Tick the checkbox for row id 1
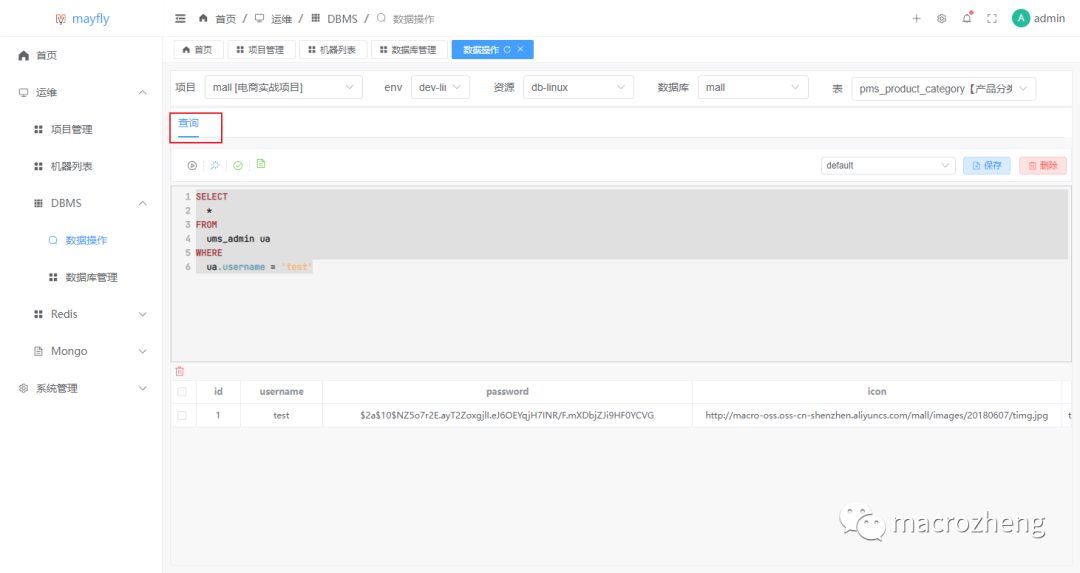The width and height of the screenshot is (1080, 573). 182,415
